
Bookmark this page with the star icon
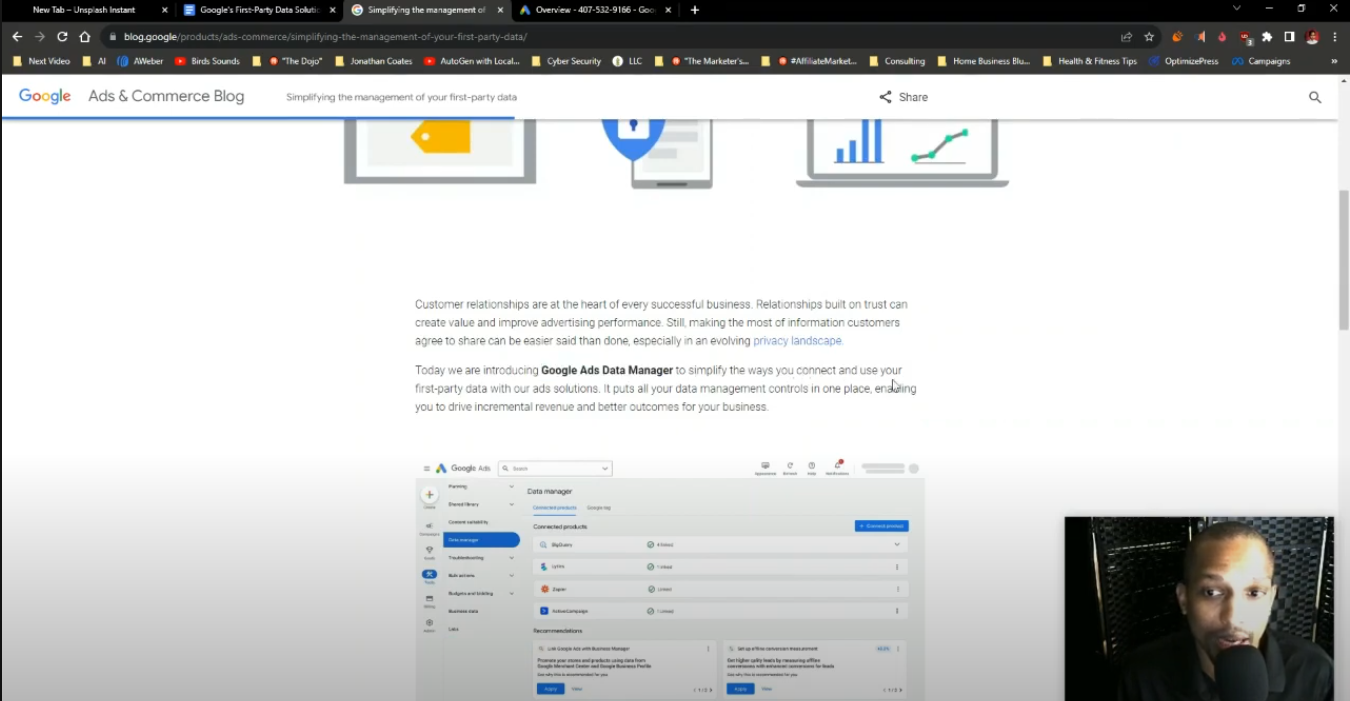(1148, 36)
